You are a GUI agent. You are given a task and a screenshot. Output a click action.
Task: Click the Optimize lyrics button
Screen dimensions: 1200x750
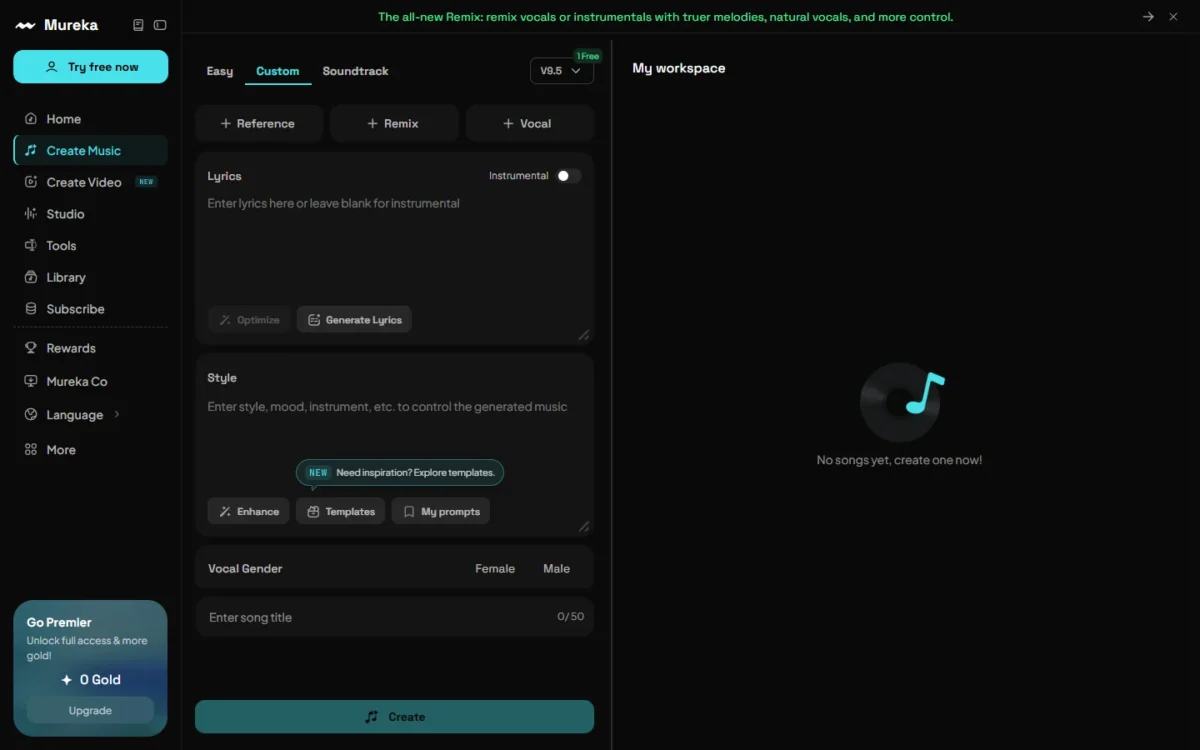[x=250, y=320]
